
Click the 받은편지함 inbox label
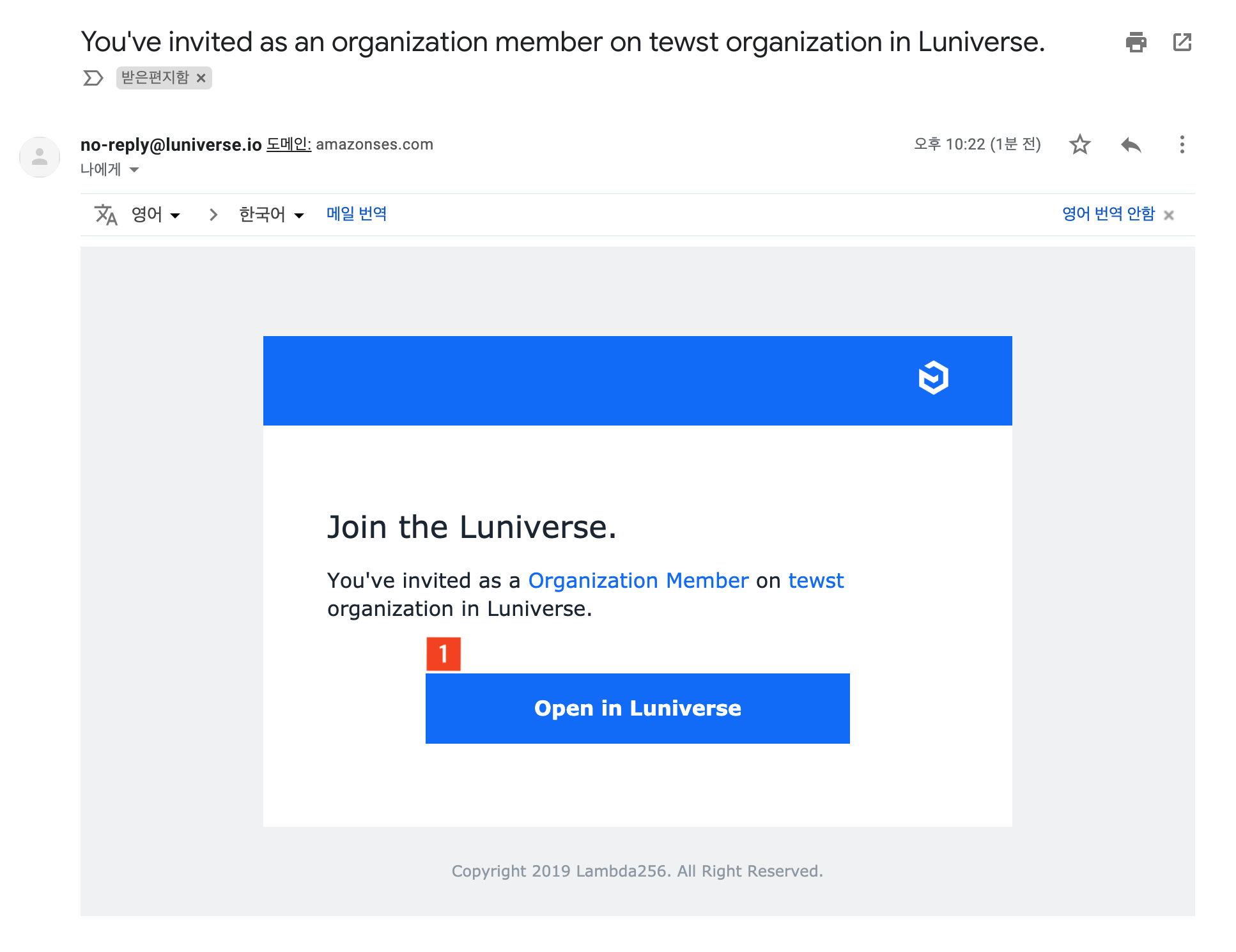[x=155, y=77]
